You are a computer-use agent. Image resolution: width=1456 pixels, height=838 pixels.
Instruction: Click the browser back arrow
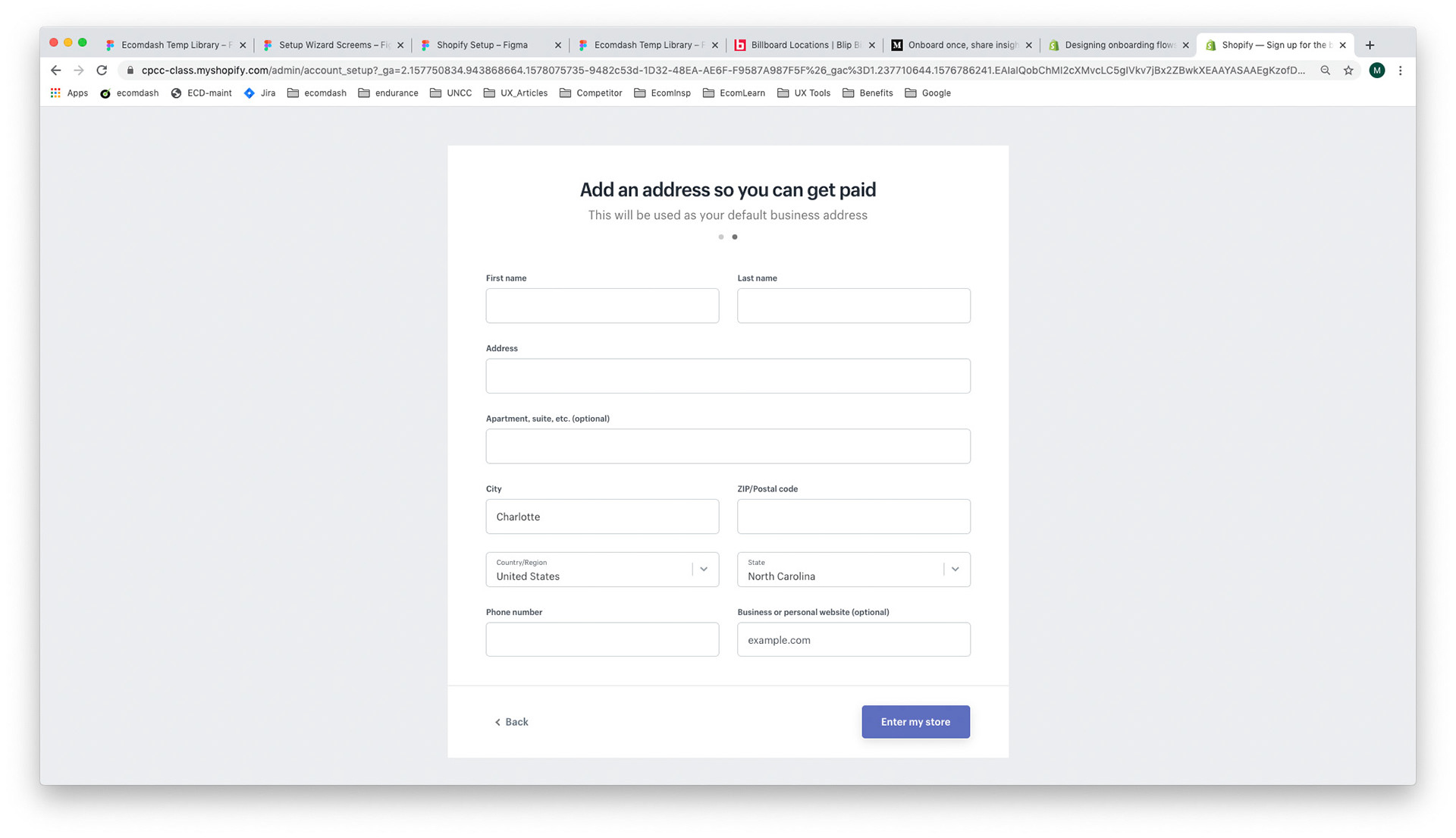(x=55, y=71)
